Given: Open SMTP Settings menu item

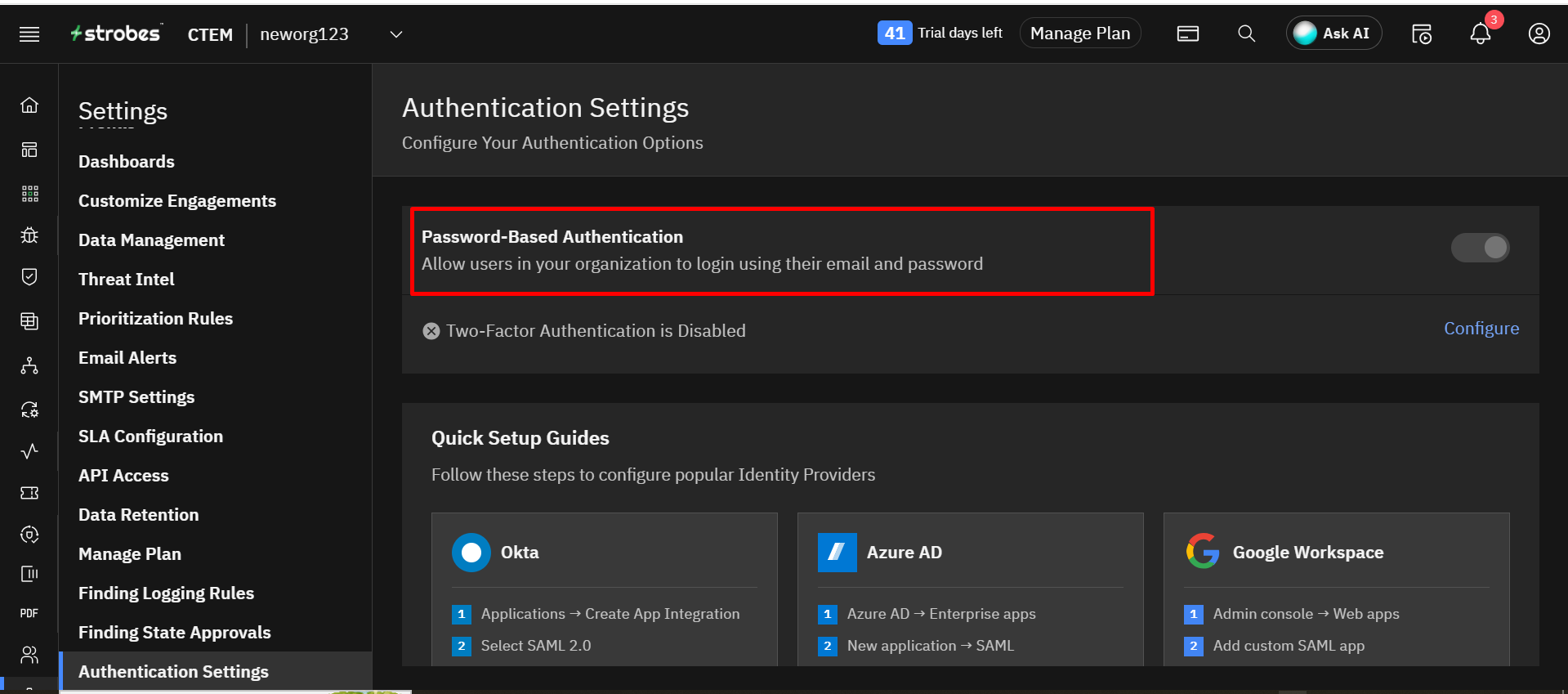Looking at the screenshot, I should (x=136, y=397).
